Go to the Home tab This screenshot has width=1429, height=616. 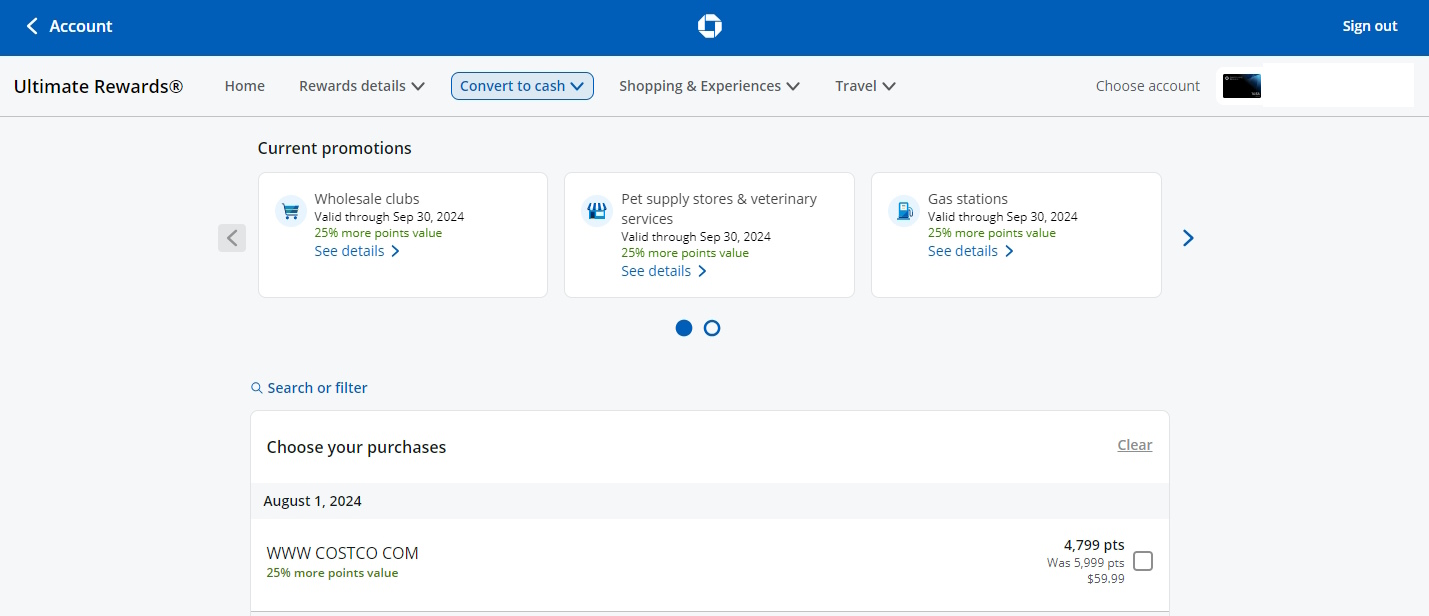(245, 86)
